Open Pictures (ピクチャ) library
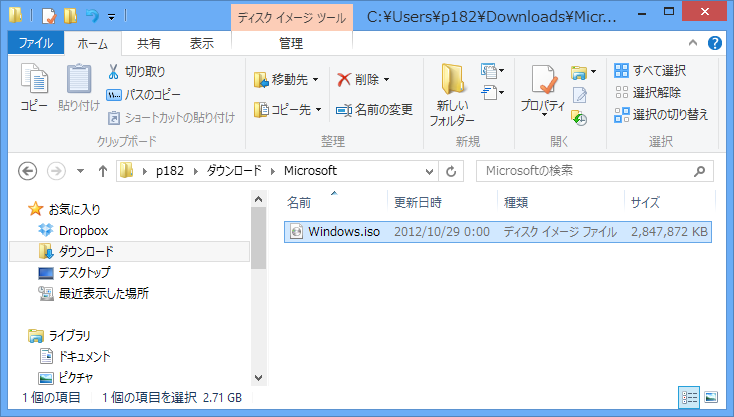 click(x=66, y=378)
